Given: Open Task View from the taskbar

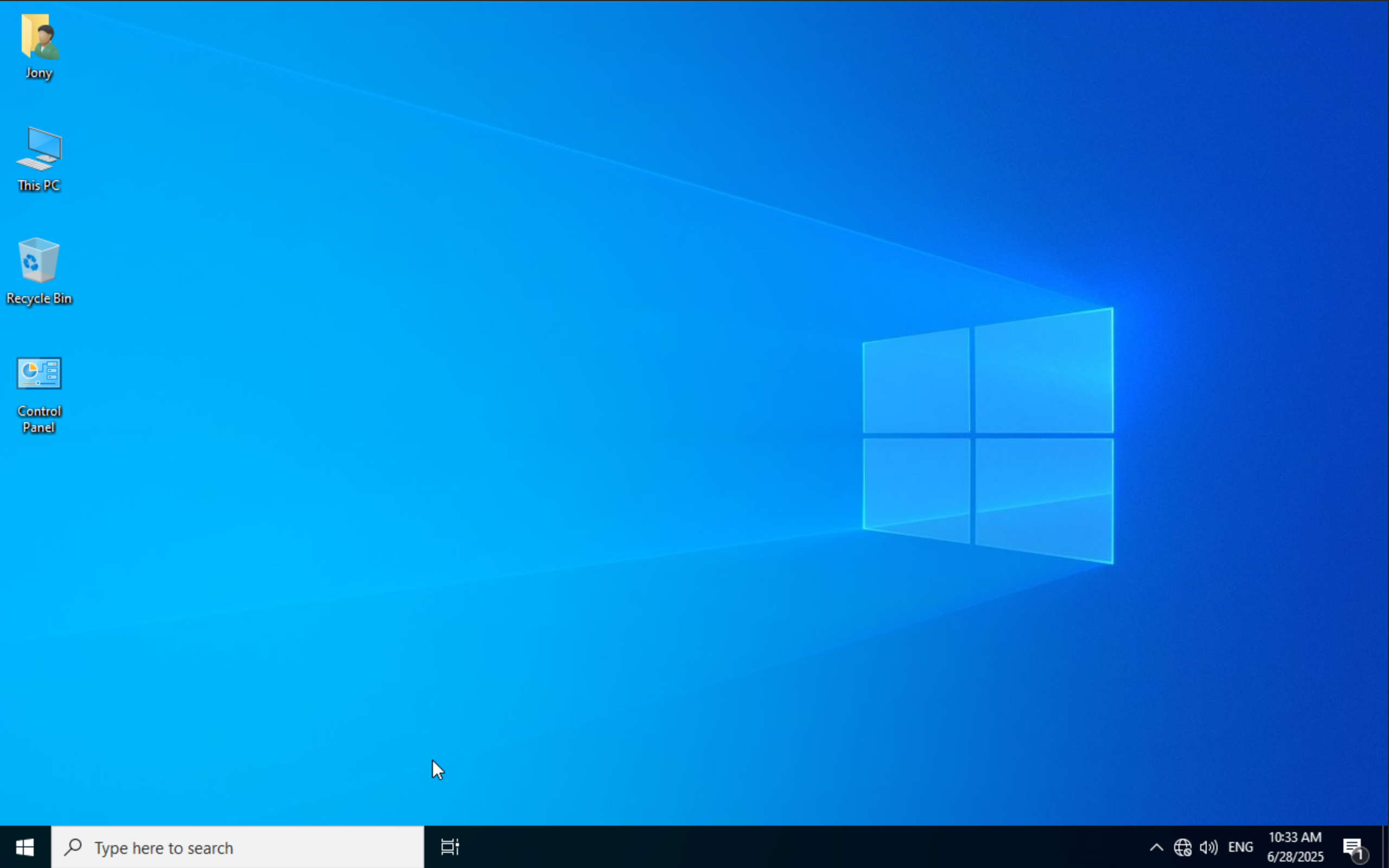Looking at the screenshot, I should click(450, 847).
